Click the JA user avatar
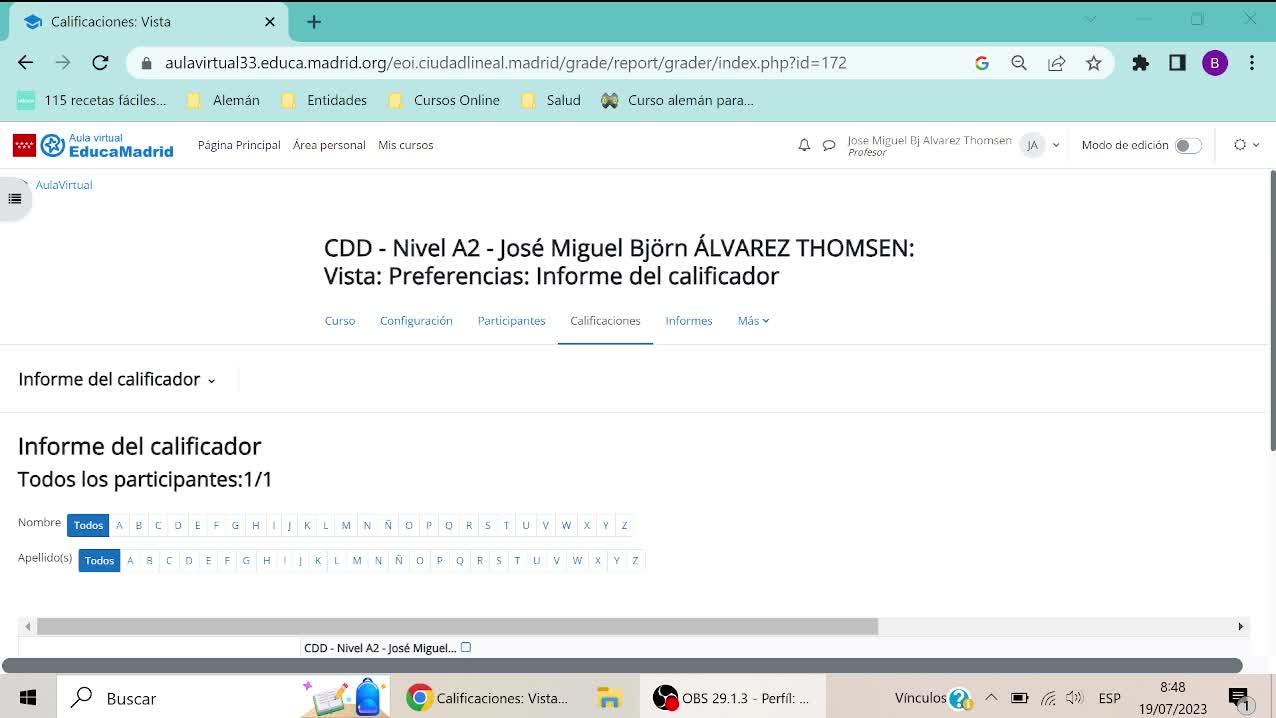1276x718 pixels. click(x=1032, y=145)
